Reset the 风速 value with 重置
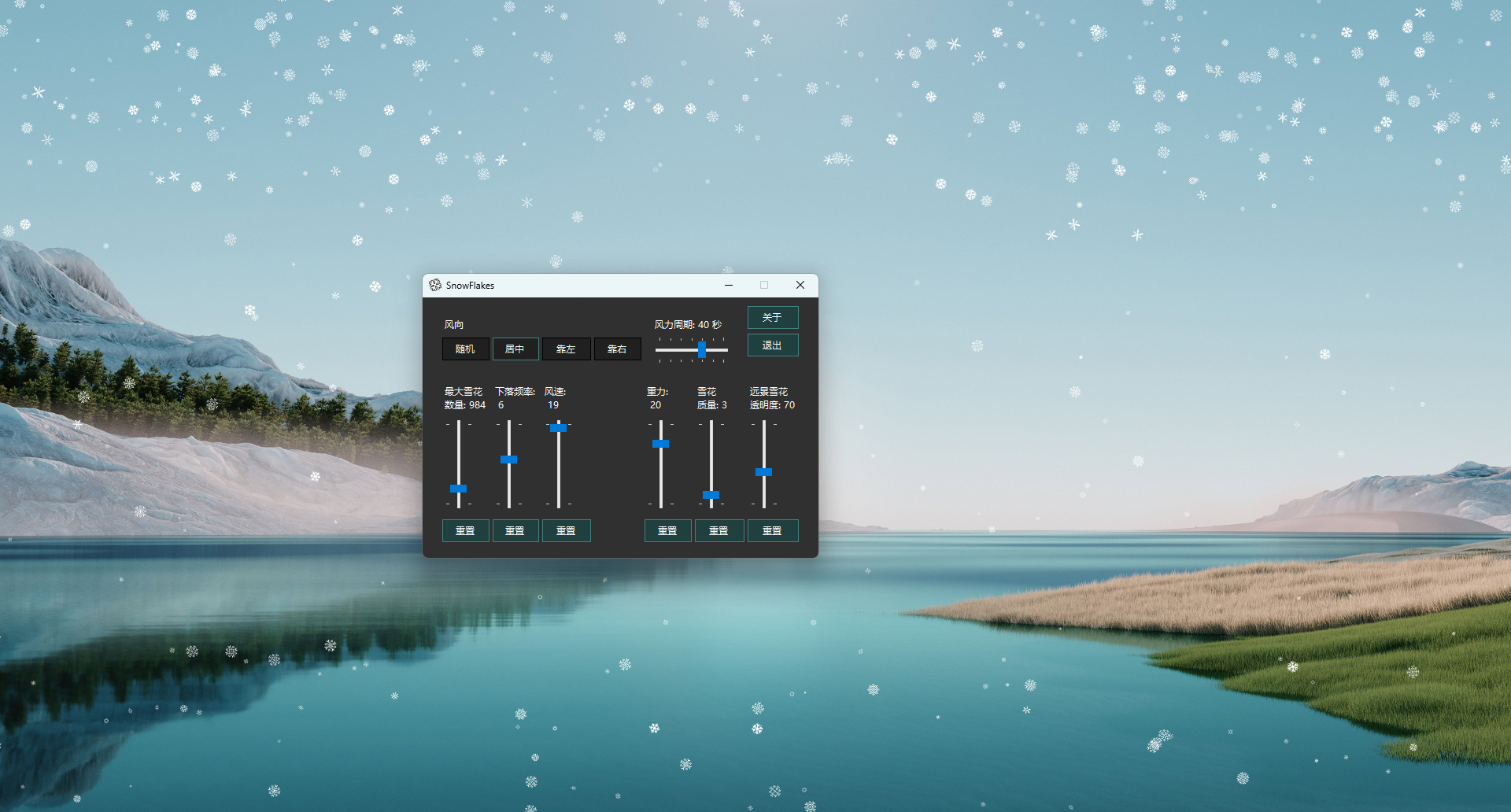 tap(566, 530)
